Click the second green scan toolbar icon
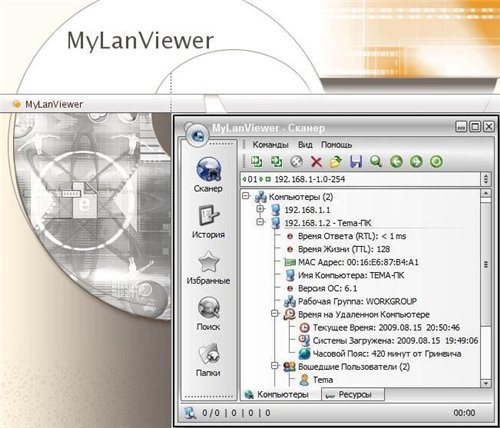The height and width of the screenshot is (428, 500). pos(276,162)
